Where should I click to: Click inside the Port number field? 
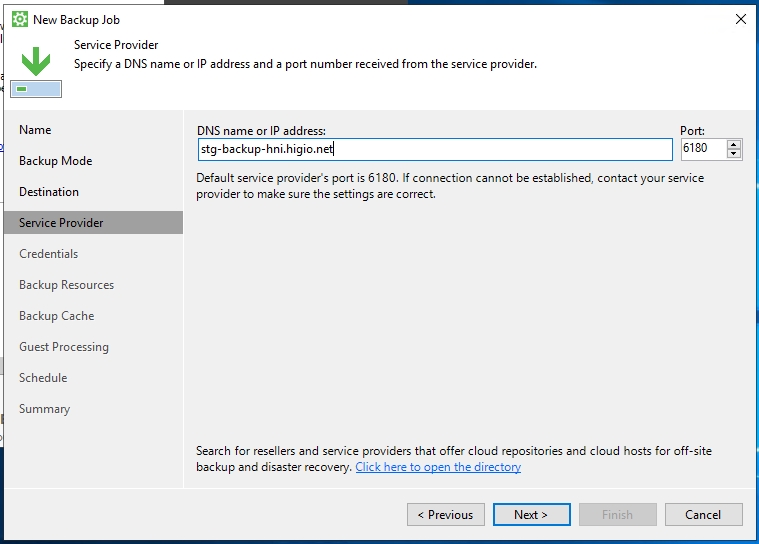(x=702, y=149)
